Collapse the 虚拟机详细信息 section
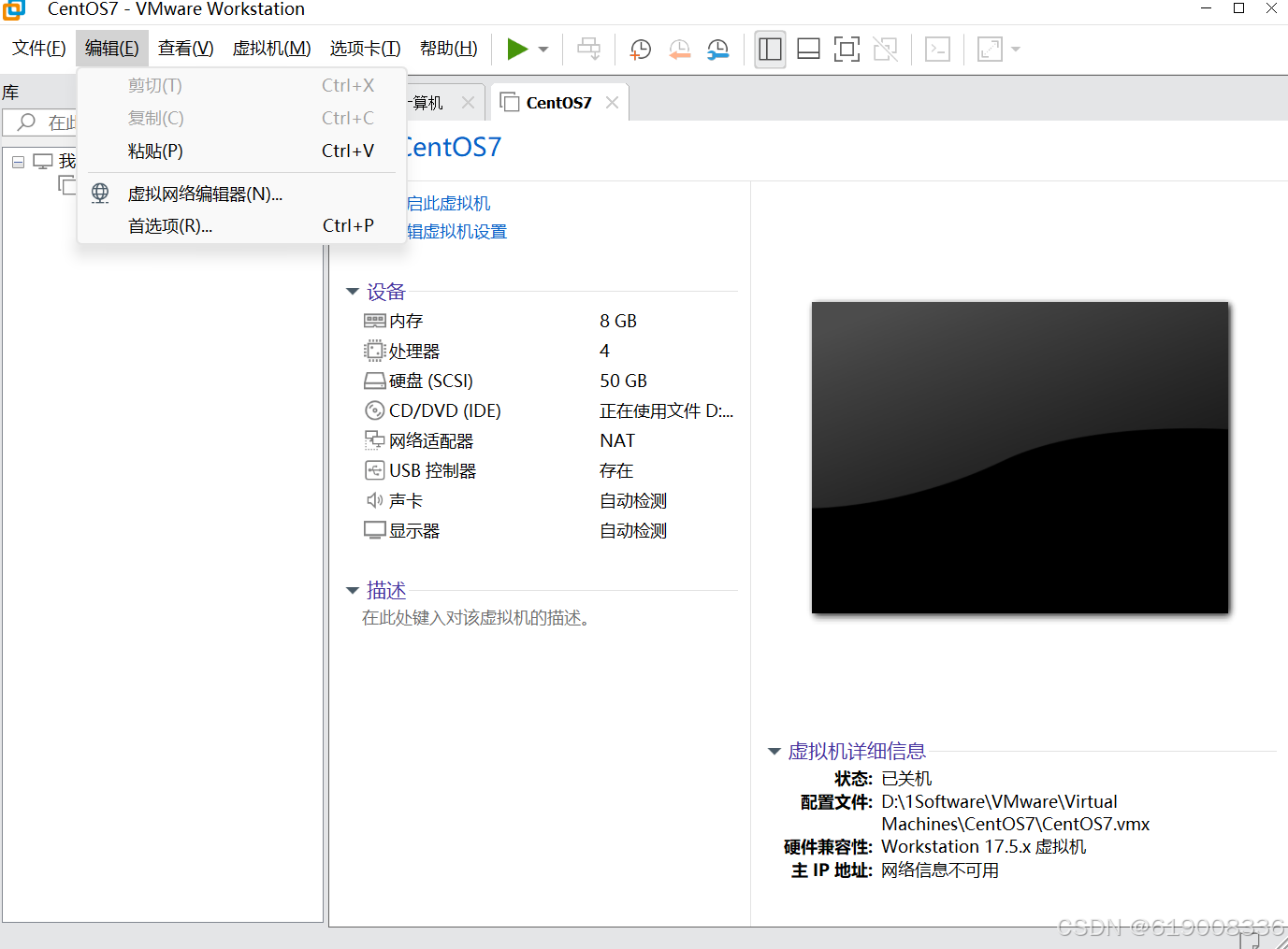The image size is (1288, 949). [x=774, y=752]
